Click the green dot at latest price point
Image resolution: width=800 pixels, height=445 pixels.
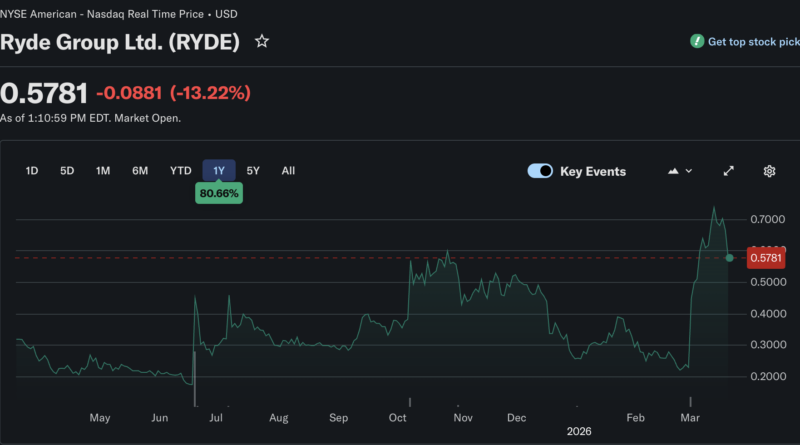tap(729, 258)
